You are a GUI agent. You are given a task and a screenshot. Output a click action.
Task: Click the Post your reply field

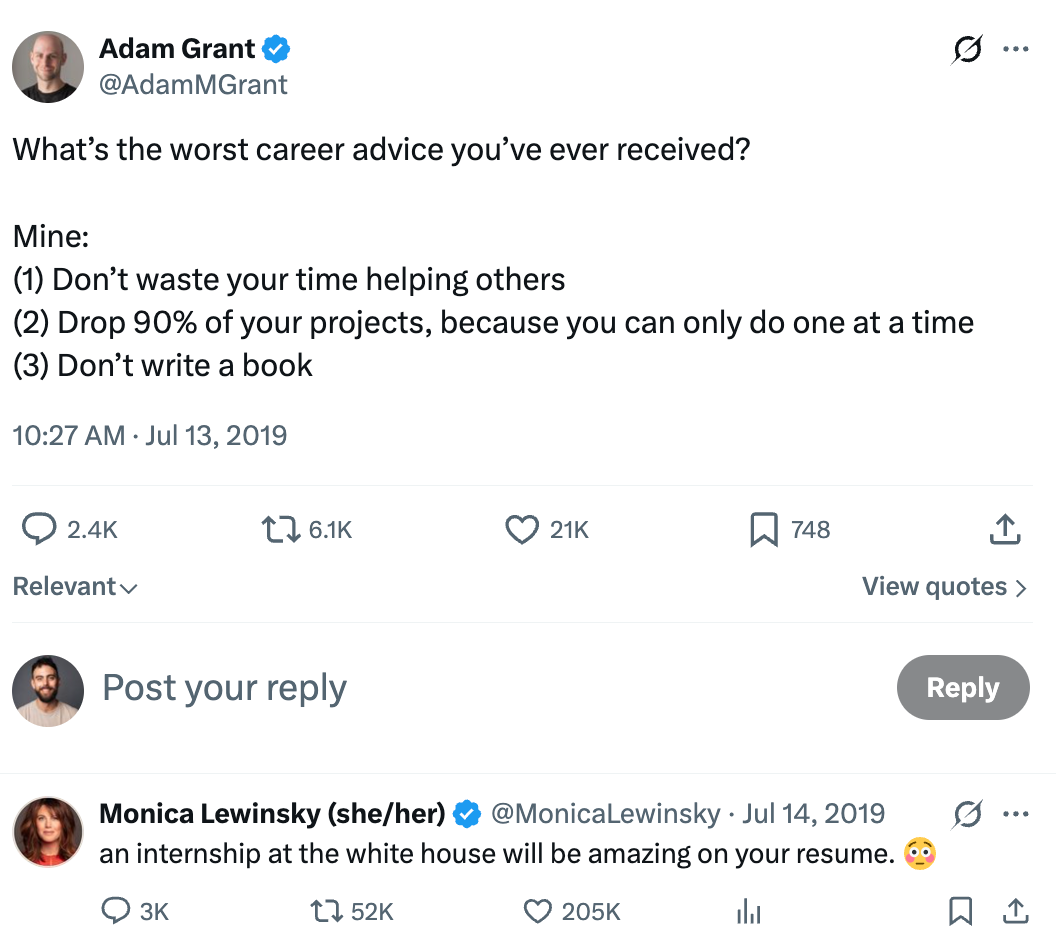(224, 688)
